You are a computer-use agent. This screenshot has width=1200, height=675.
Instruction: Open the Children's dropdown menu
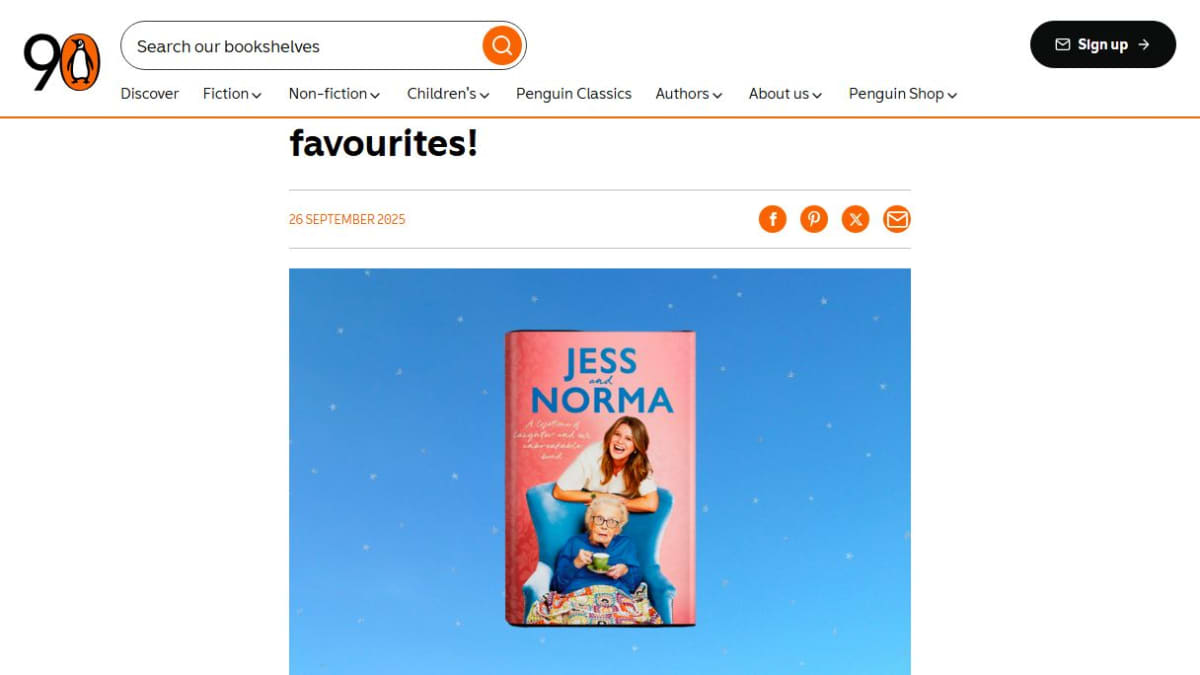tap(449, 94)
